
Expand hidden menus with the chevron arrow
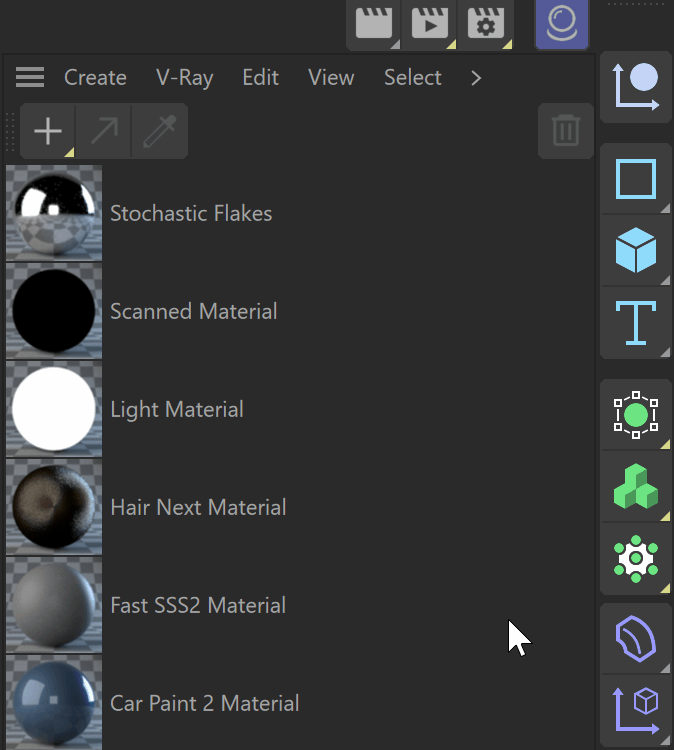[x=475, y=78]
